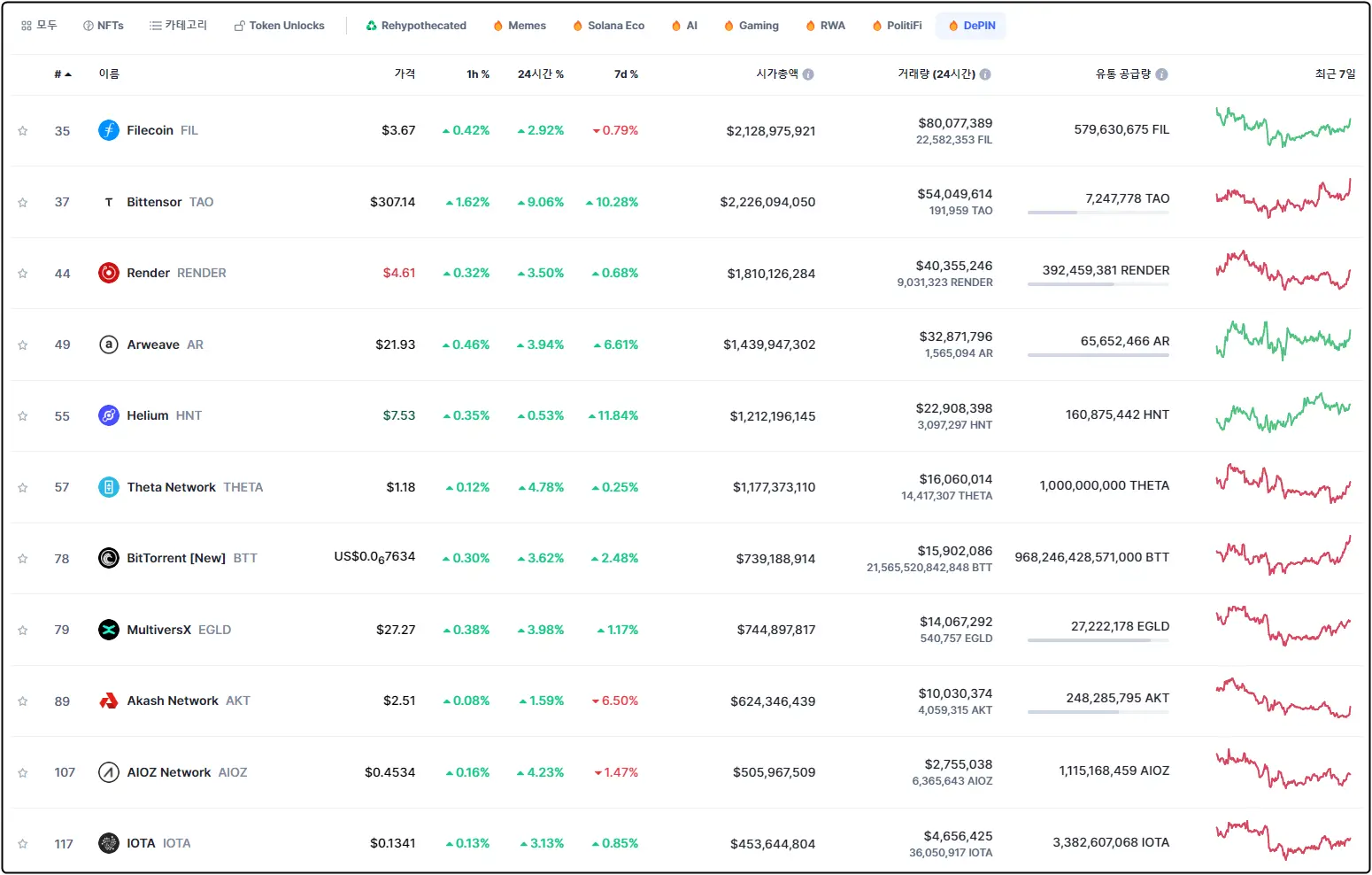Open Filecoin 7-day sparkline chart
1372x875 pixels.
tap(1283, 127)
